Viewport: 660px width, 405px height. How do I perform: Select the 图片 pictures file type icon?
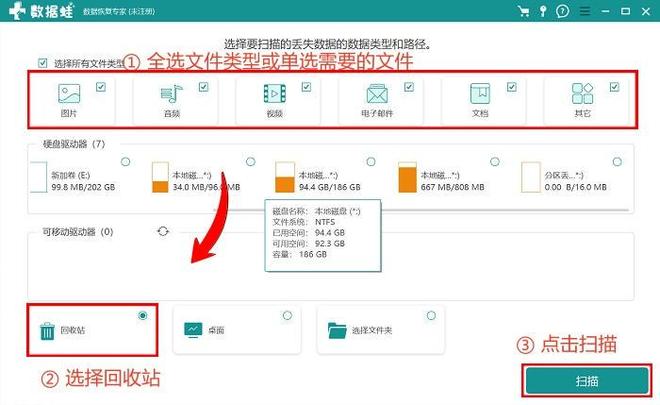[x=69, y=93]
